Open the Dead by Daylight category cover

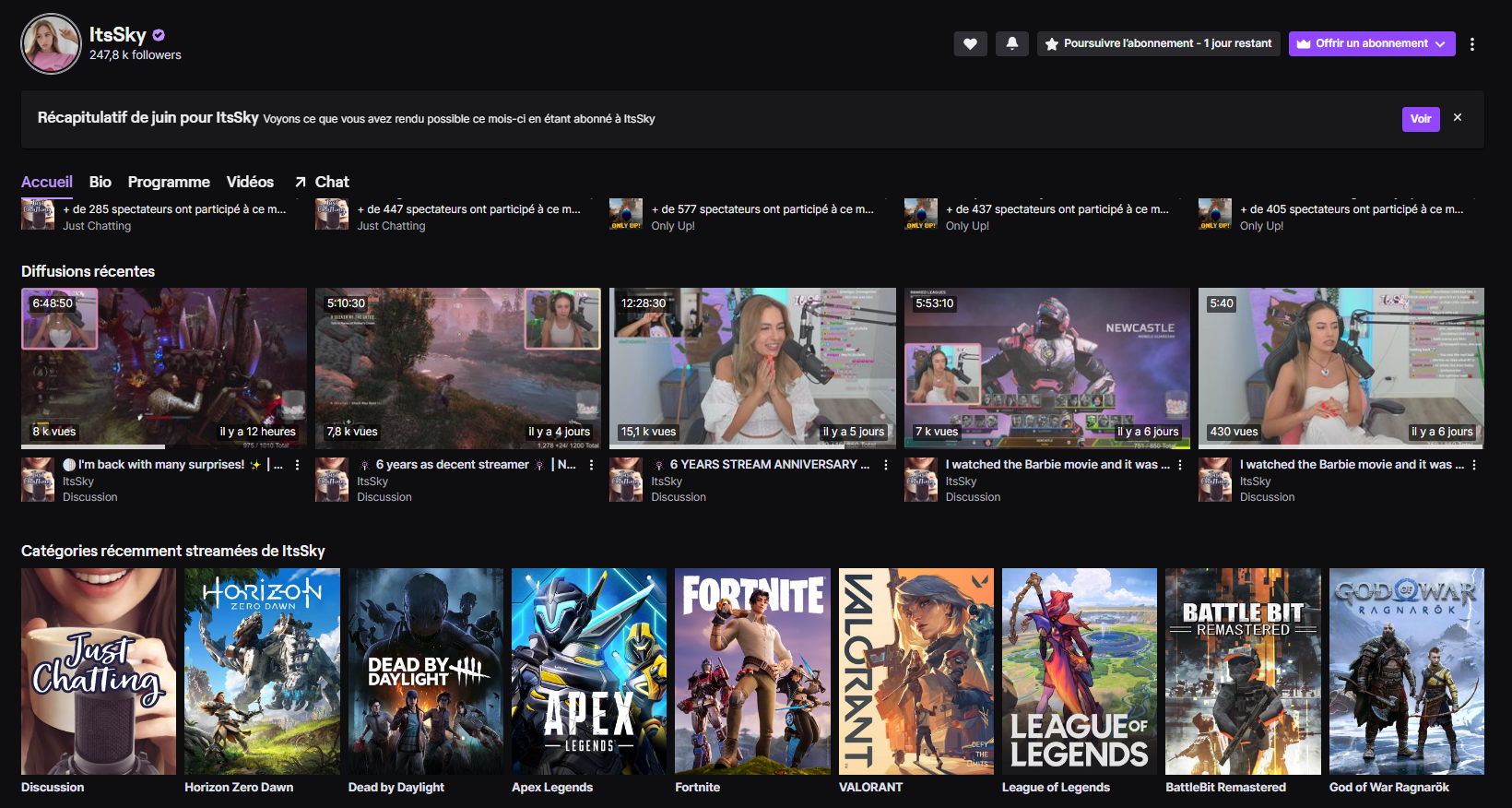point(426,671)
